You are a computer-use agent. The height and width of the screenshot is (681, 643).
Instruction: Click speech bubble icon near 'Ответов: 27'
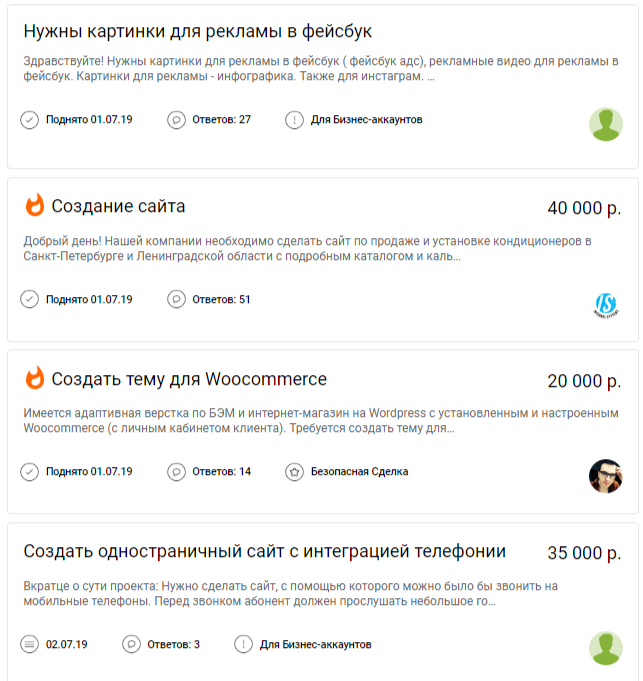coord(176,120)
